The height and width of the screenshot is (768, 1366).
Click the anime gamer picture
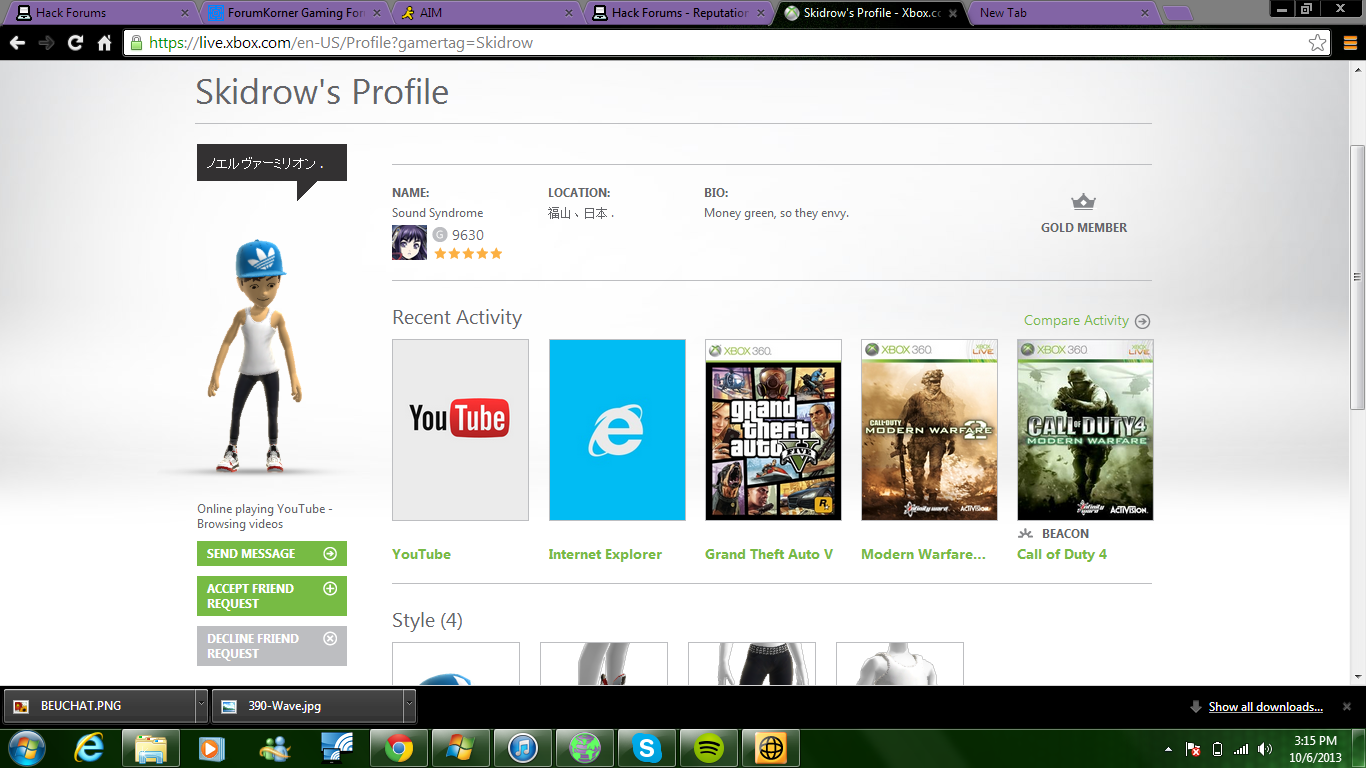[409, 242]
